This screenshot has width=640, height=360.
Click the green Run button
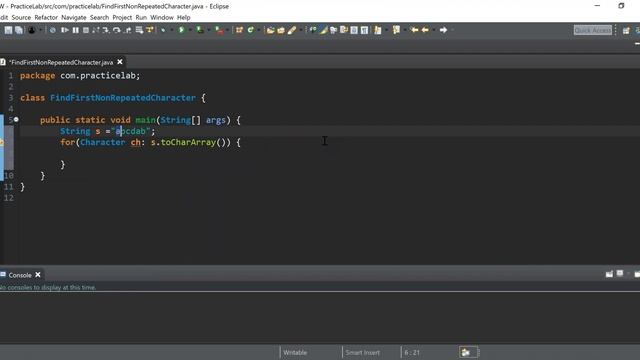click(x=181, y=30)
